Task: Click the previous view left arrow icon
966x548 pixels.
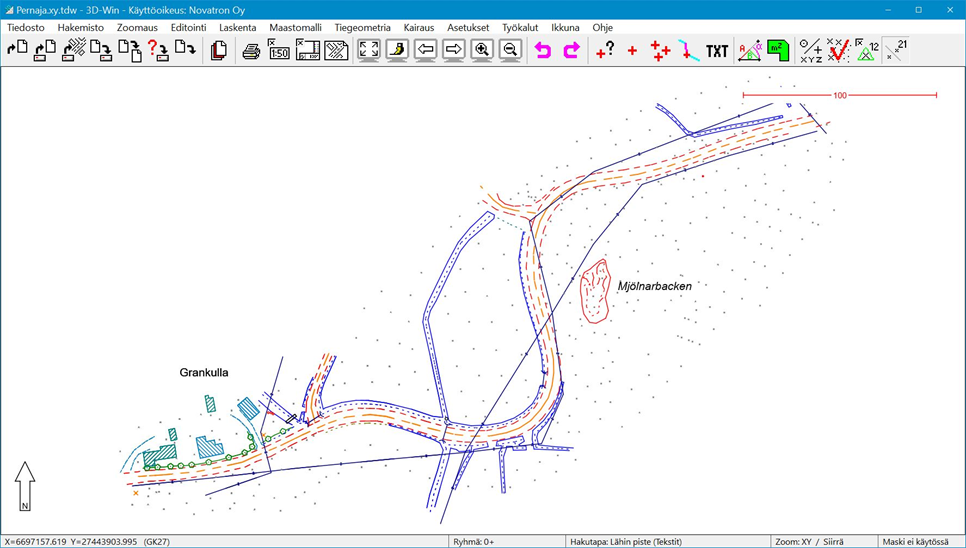Action: (x=426, y=50)
